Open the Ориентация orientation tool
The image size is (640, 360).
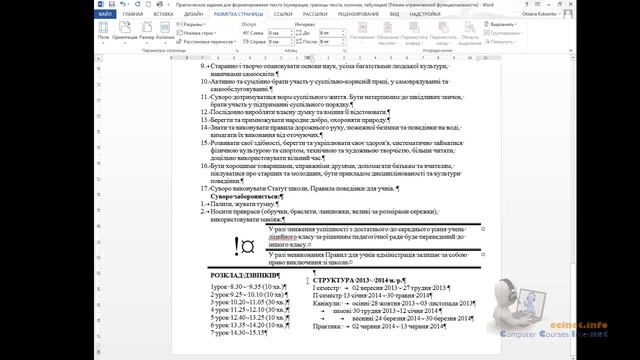[x=124, y=33]
